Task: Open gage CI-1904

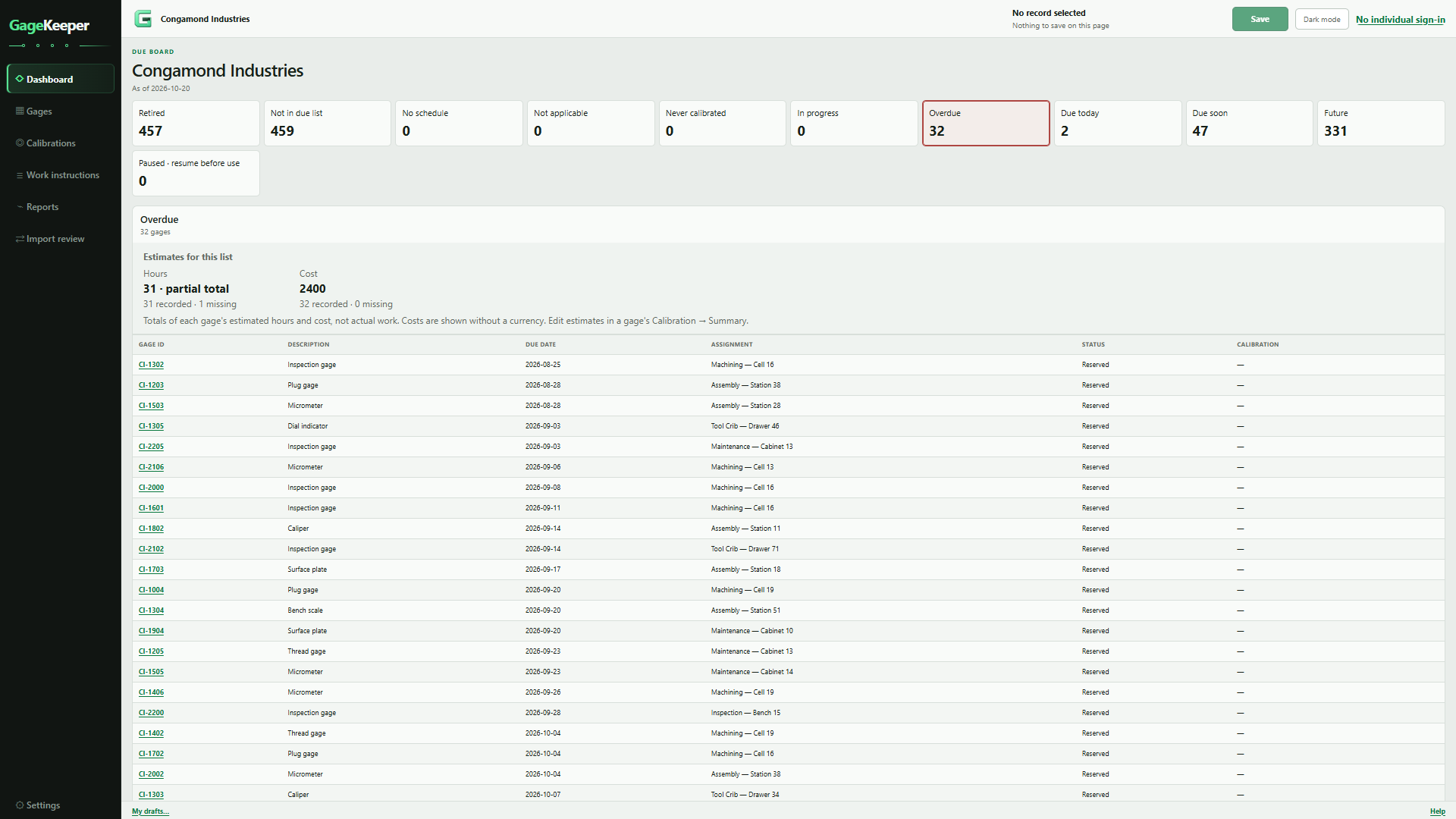Action: (x=151, y=631)
